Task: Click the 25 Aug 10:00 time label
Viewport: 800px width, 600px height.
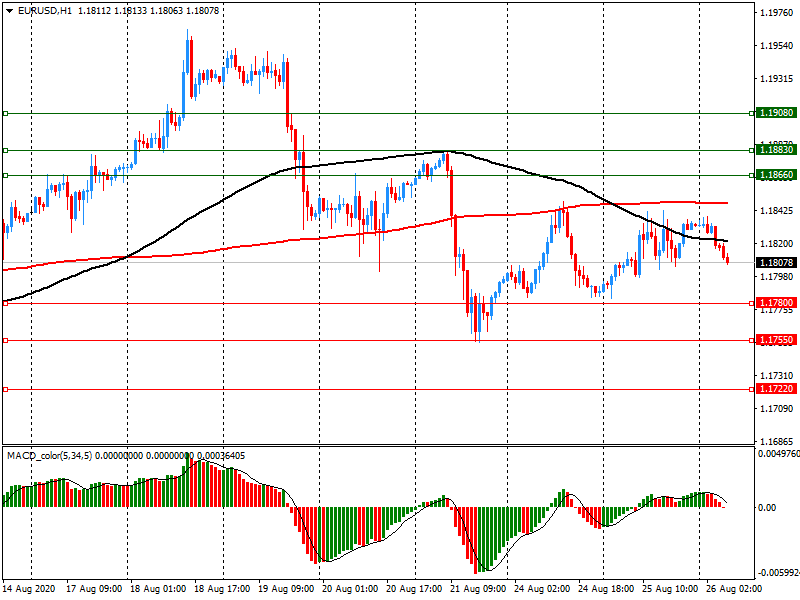Action: click(670, 589)
